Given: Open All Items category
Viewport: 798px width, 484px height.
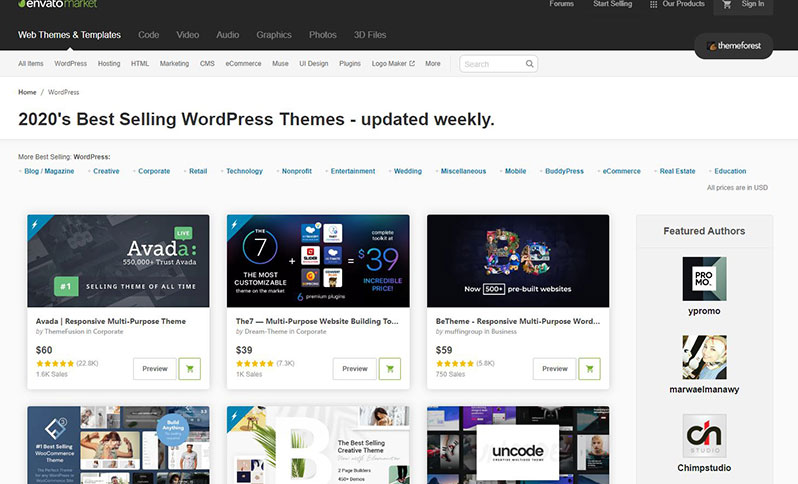Looking at the screenshot, I should tap(31, 64).
